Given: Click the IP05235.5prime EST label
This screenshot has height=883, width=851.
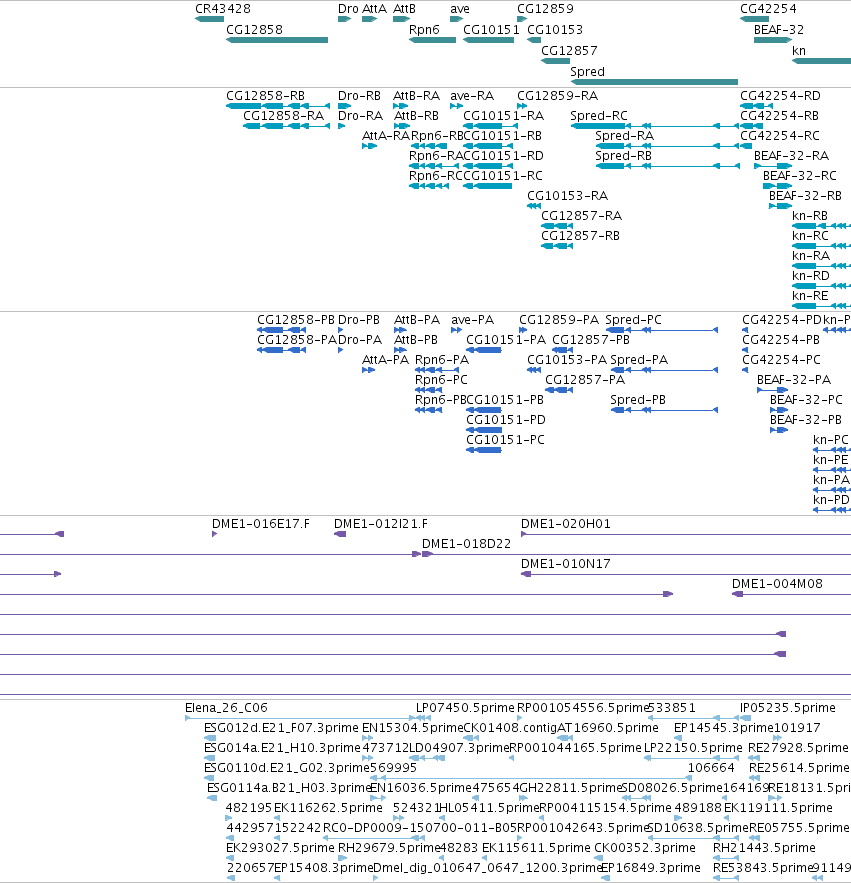Looking at the screenshot, I should coord(787,708).
